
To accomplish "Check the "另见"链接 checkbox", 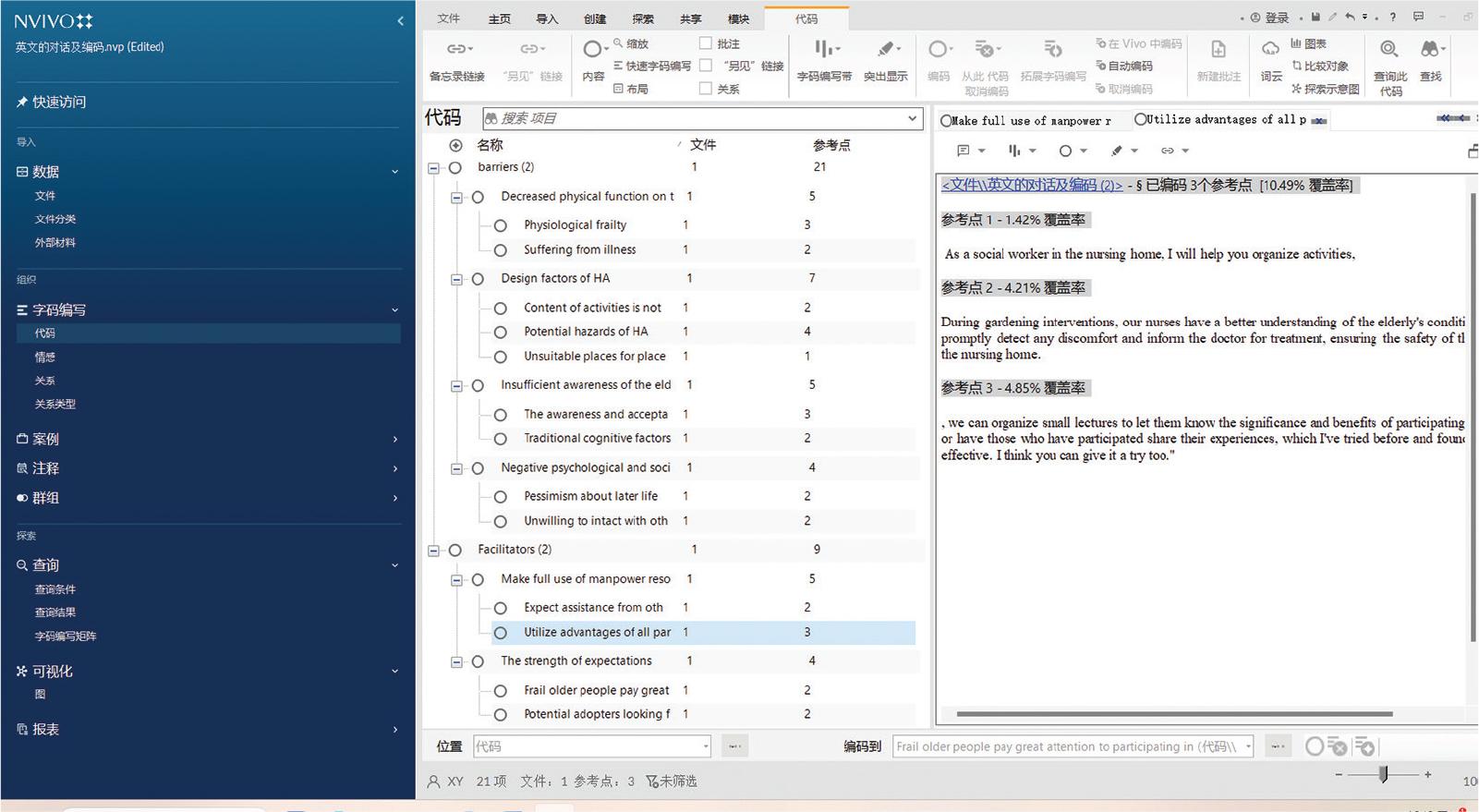I will (706, 66).
